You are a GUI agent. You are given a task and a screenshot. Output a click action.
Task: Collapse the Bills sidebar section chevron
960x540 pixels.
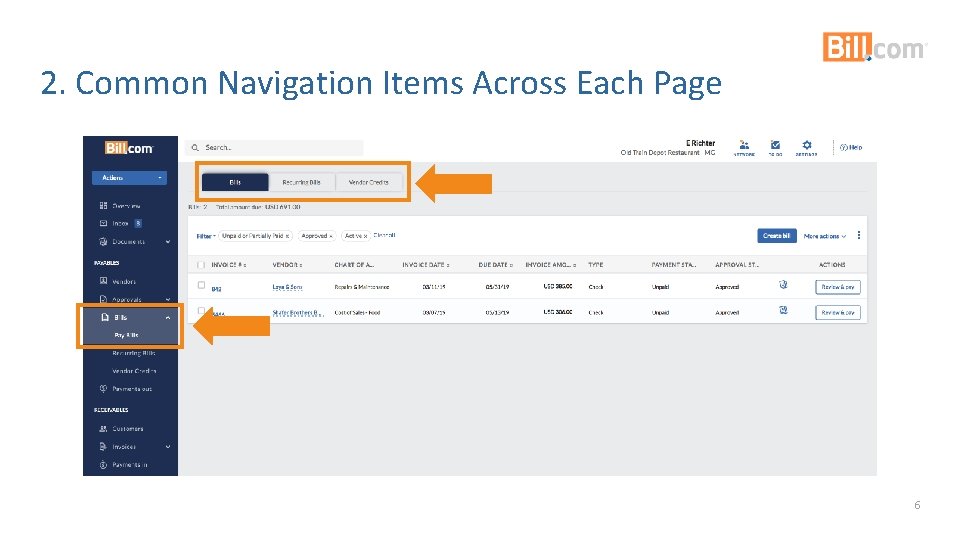168,318
